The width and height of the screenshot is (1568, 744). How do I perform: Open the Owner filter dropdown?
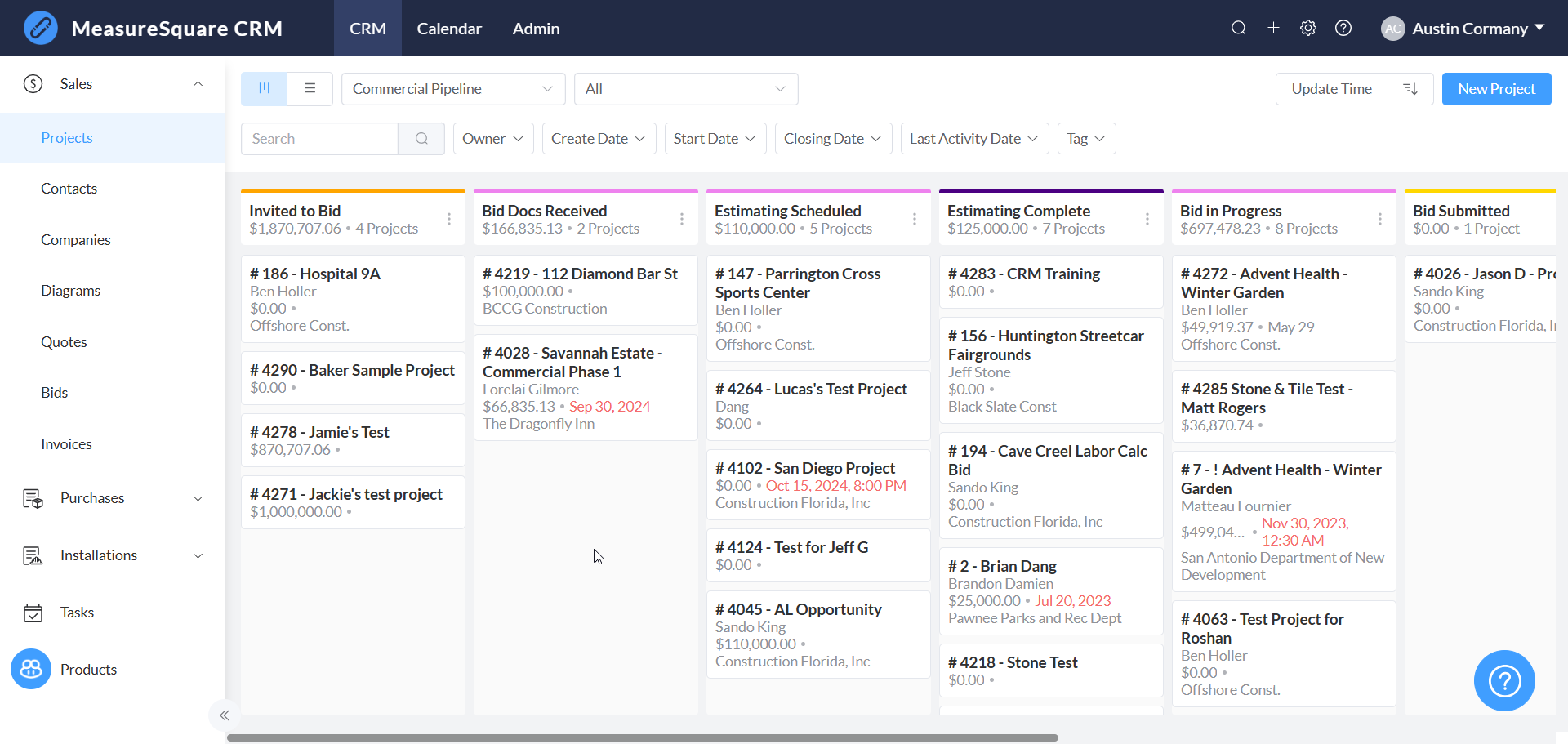tap(493, 139)
